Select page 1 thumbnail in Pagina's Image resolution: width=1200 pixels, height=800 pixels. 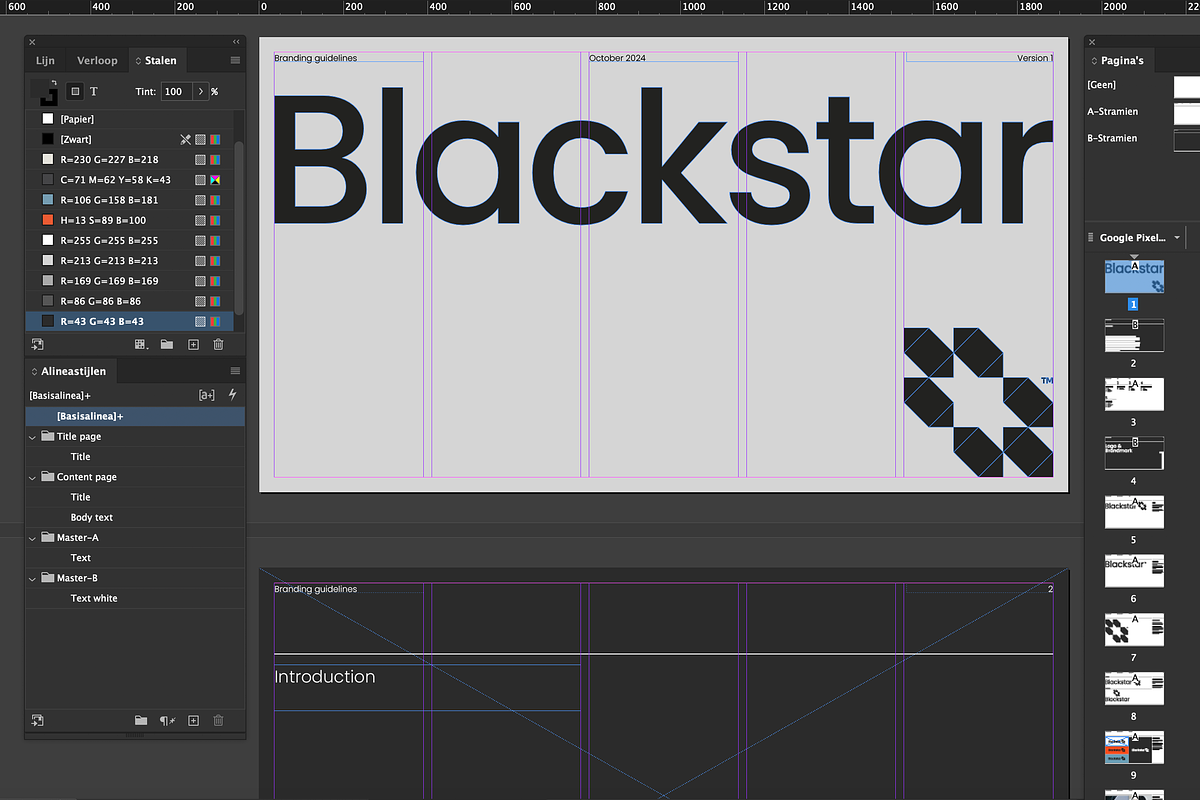click(1134, 277)
